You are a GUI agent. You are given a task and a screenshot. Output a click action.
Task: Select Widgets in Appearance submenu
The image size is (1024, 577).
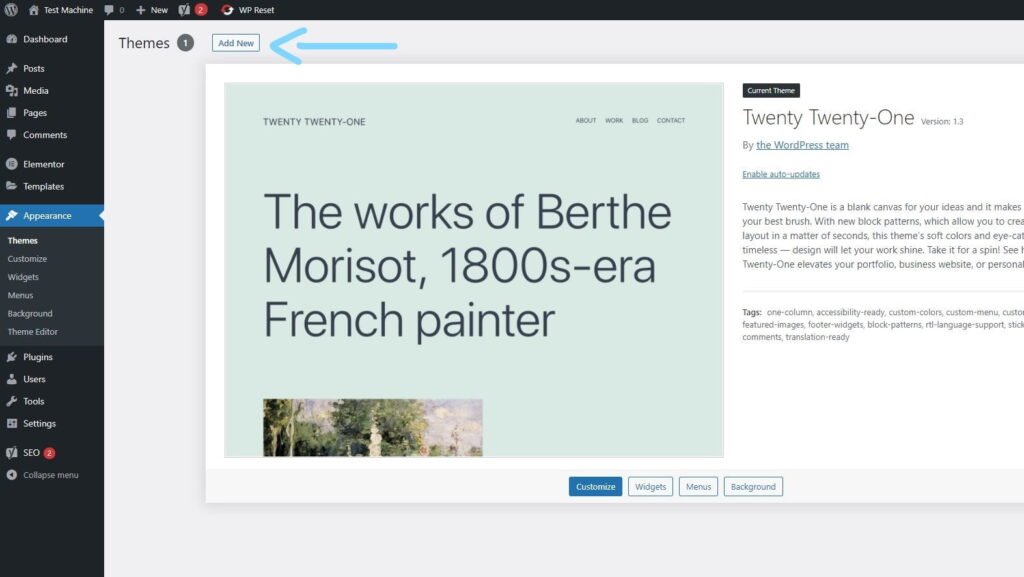(23, 277)
